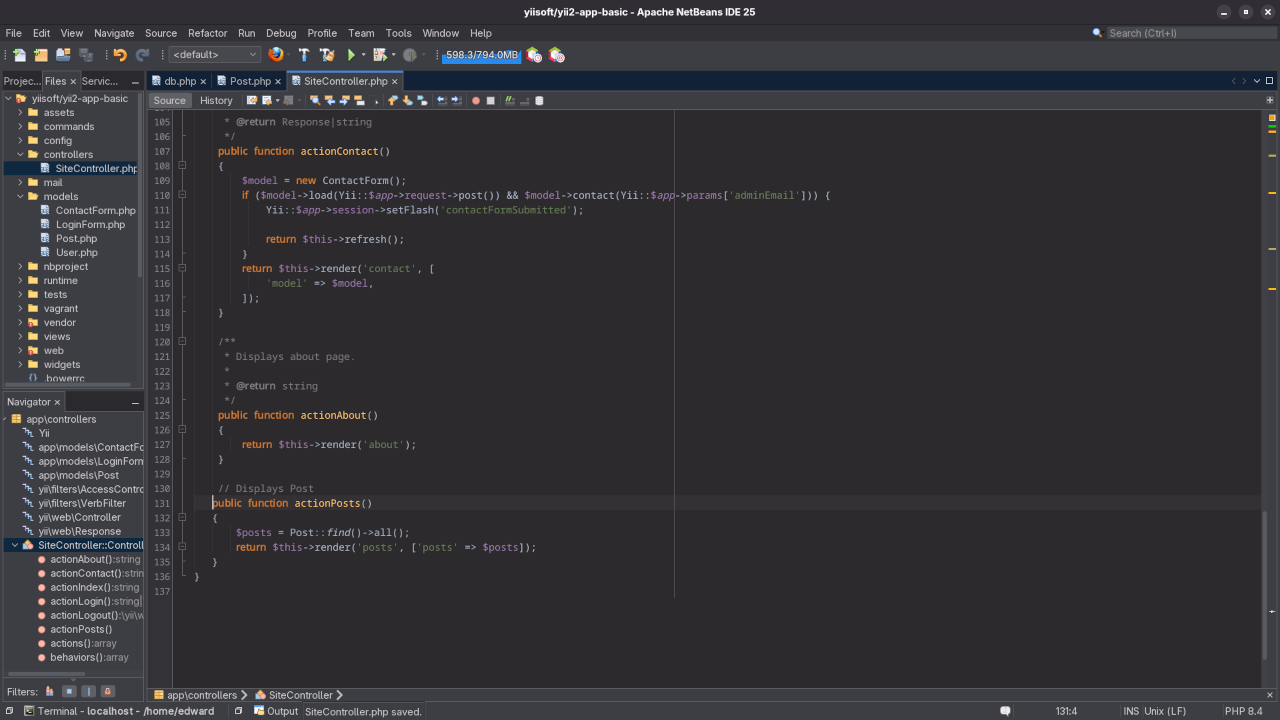Collapse the SiteController class node in Navigator
Viewport: 1280px width, 720px height.
[x=15, y=545]
